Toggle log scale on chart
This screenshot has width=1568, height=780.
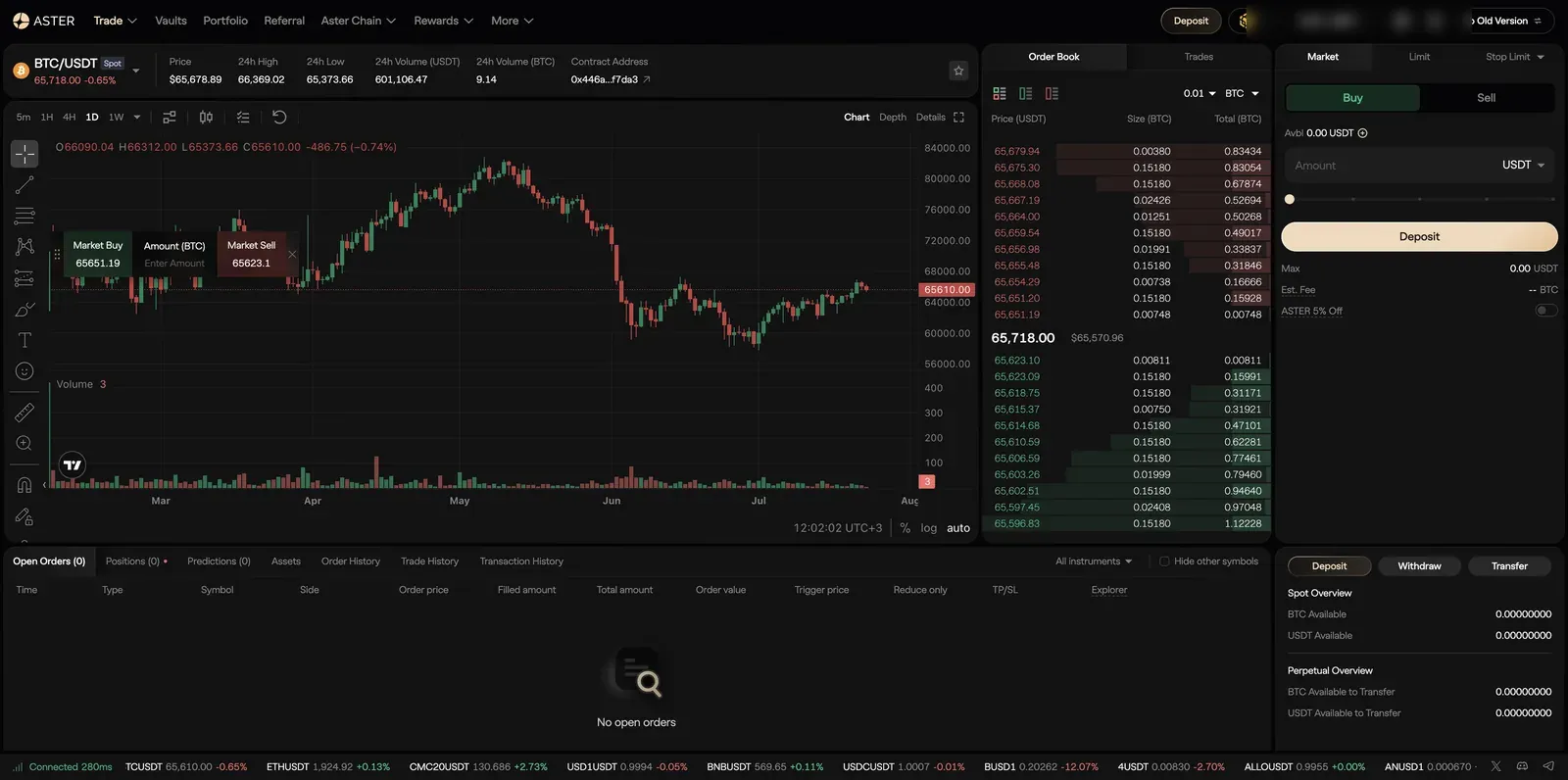coord(928,528)
